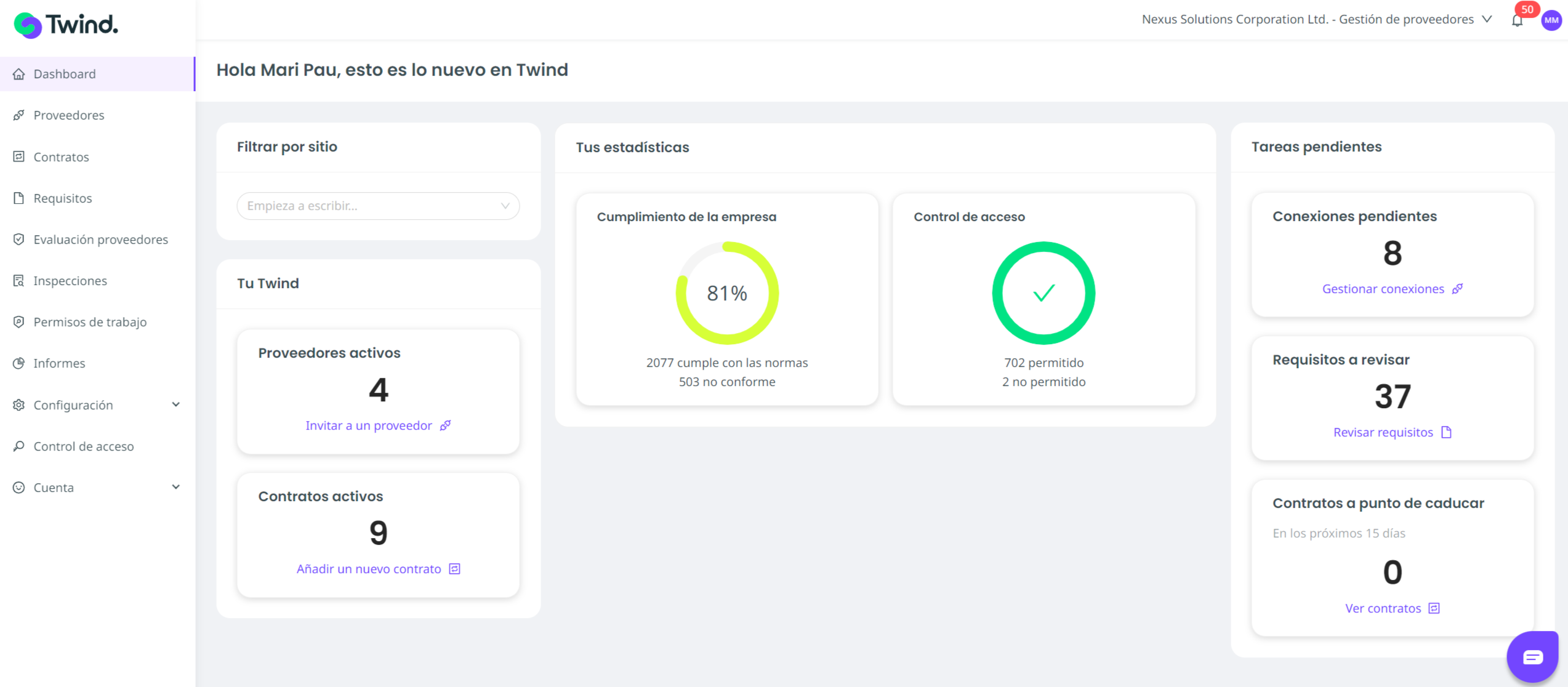
Task: Expand the Configuración submenu chevron
Action: (x=176, y=404)
